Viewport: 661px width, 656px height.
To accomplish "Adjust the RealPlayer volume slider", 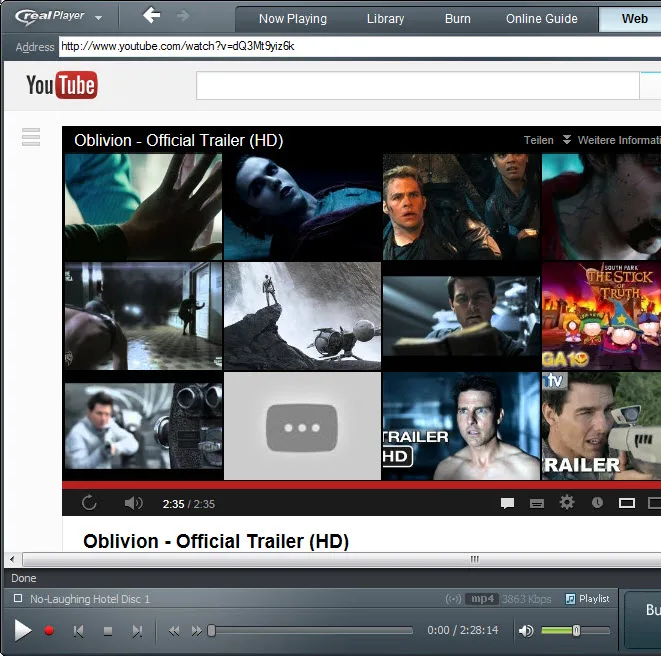I will click(x=576, y=631).
